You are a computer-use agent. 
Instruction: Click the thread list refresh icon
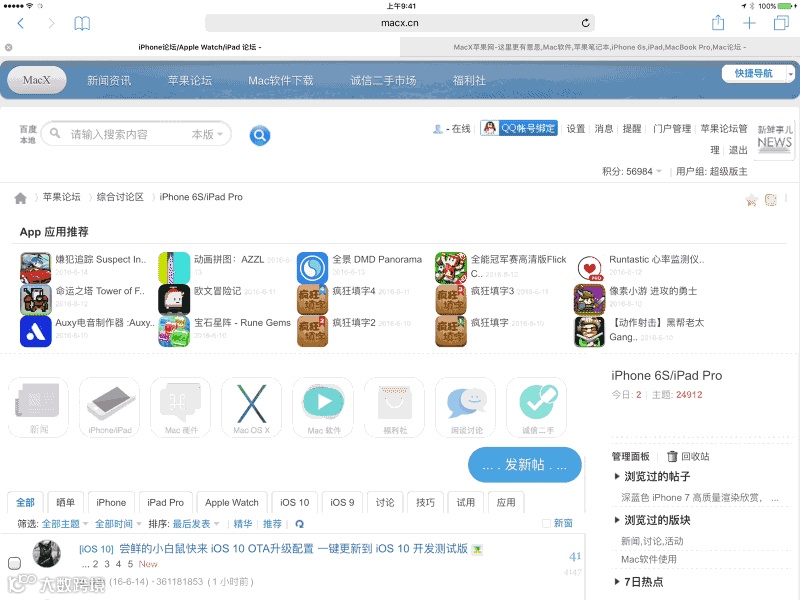299,524
